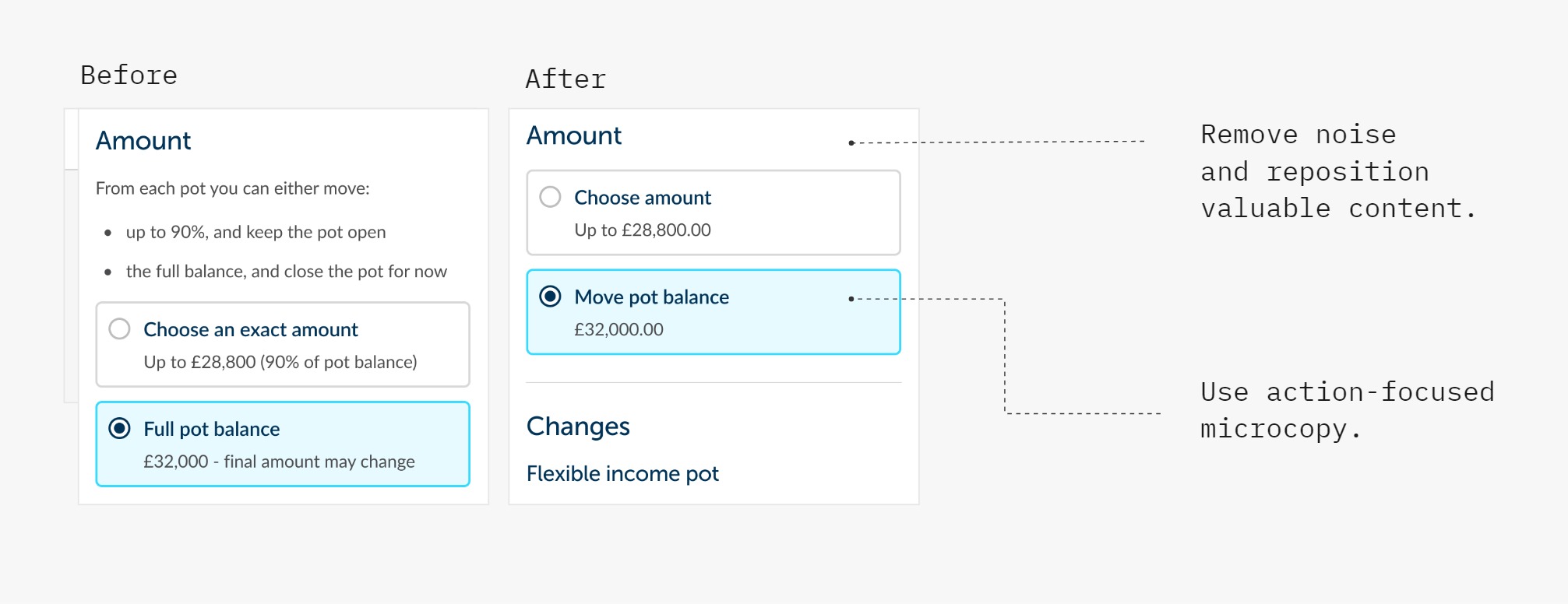Click the "Use action-focused microcopy" annotation
1568x604 pixels.
1347,410
